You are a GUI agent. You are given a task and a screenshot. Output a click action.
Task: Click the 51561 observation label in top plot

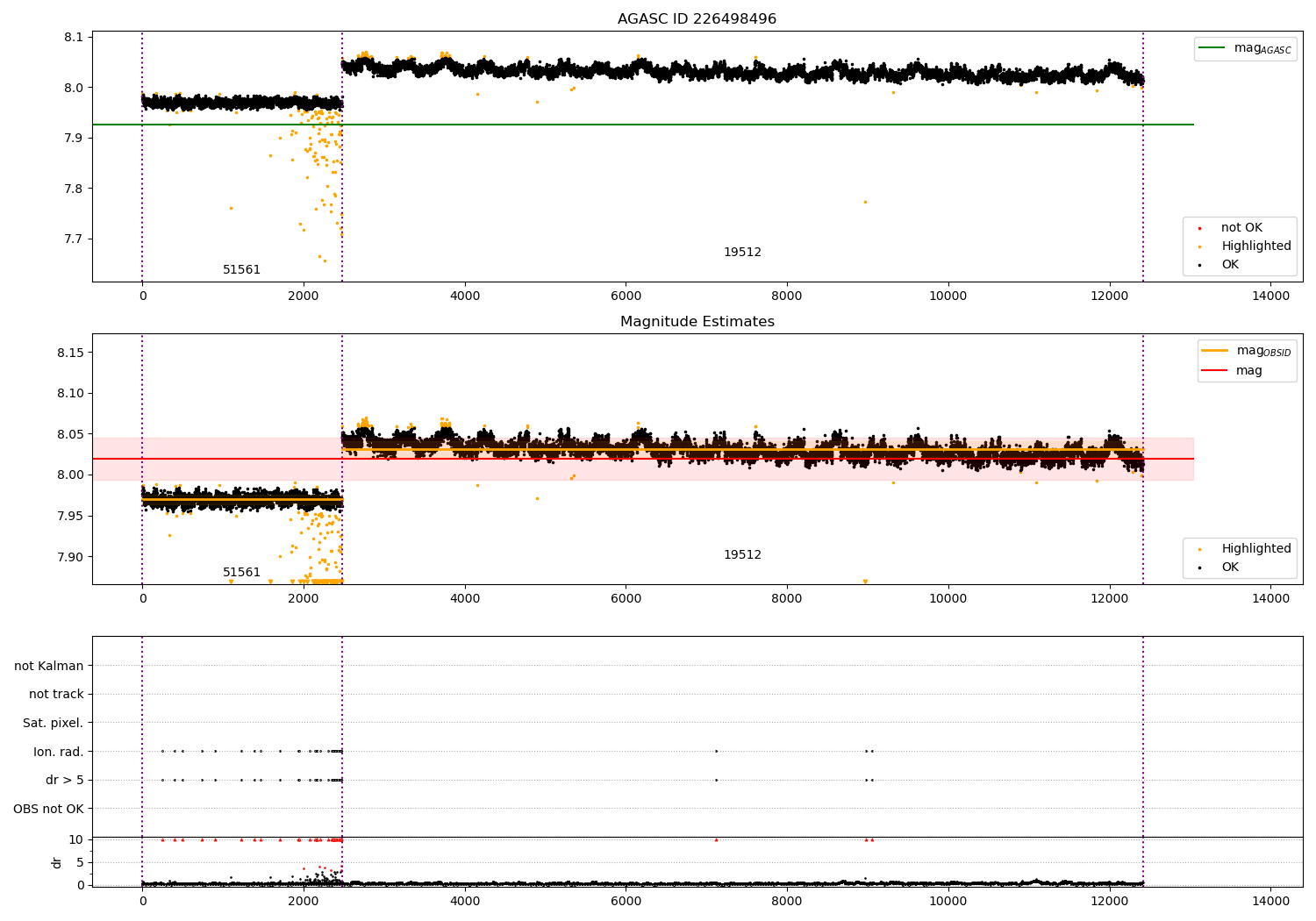(x=241, y=269)
